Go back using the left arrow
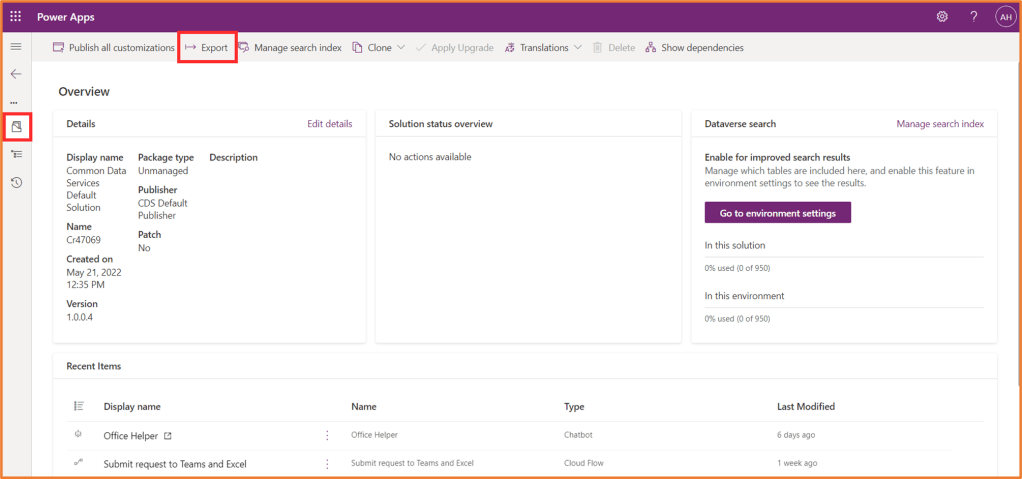The image size is (1022, 479). coord(15,74)
